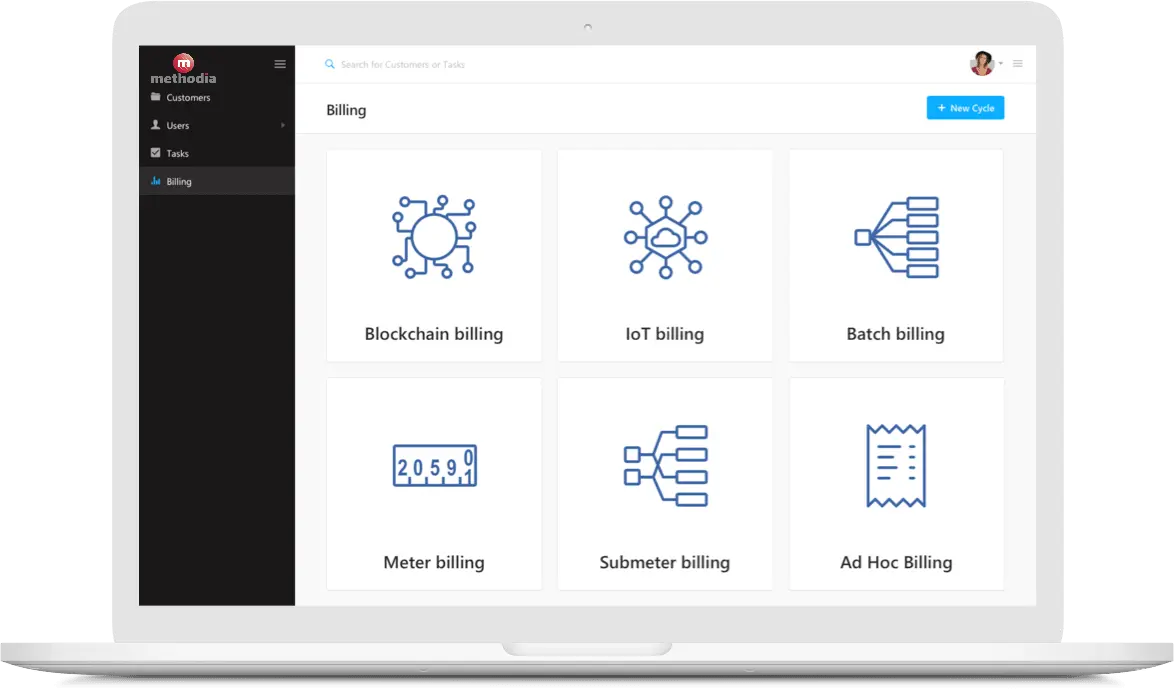Screen dimensions: 1174x690
Task: Click the Users person icon
Action: point(156,124)
